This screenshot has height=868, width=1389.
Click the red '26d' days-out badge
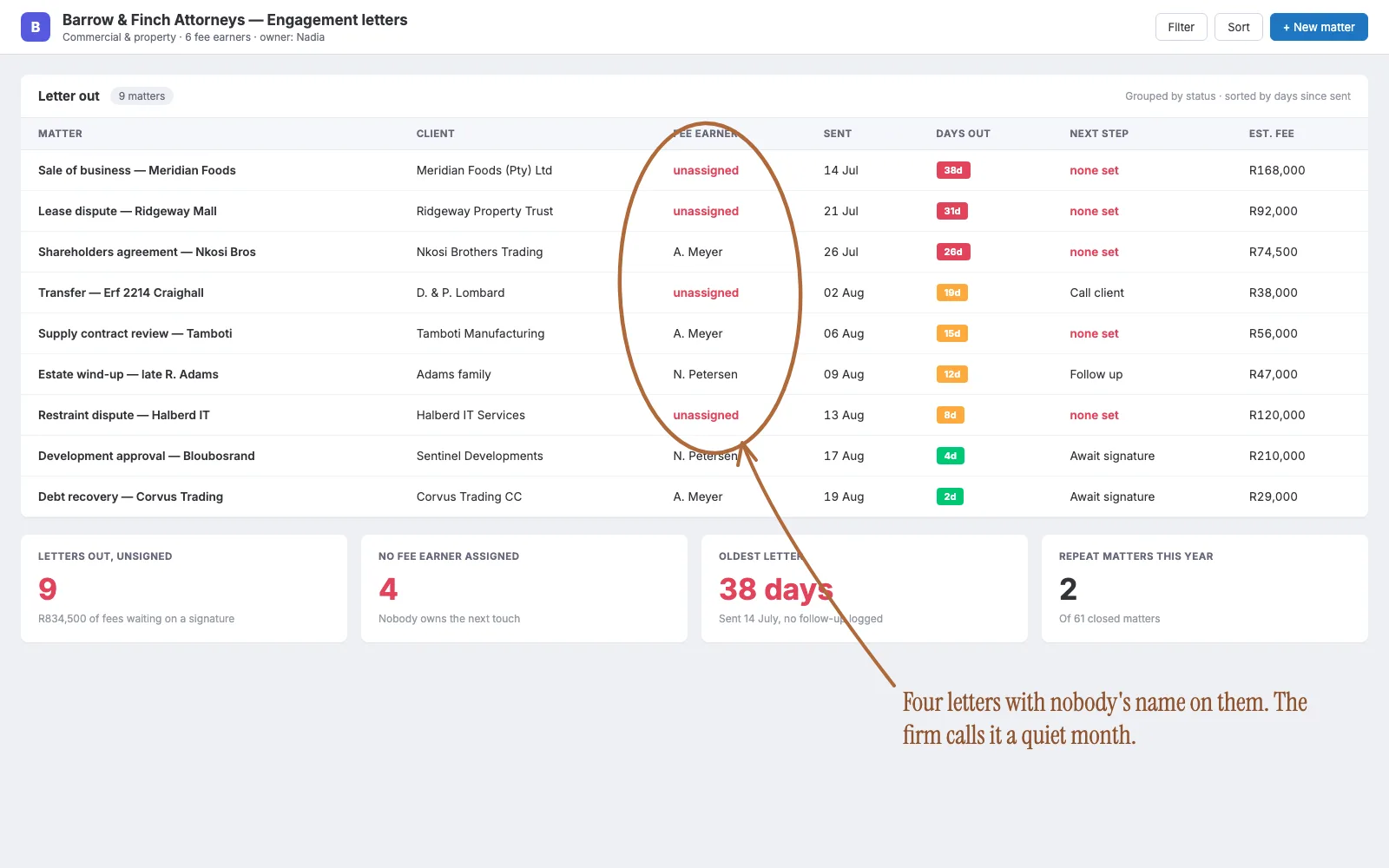953,252
